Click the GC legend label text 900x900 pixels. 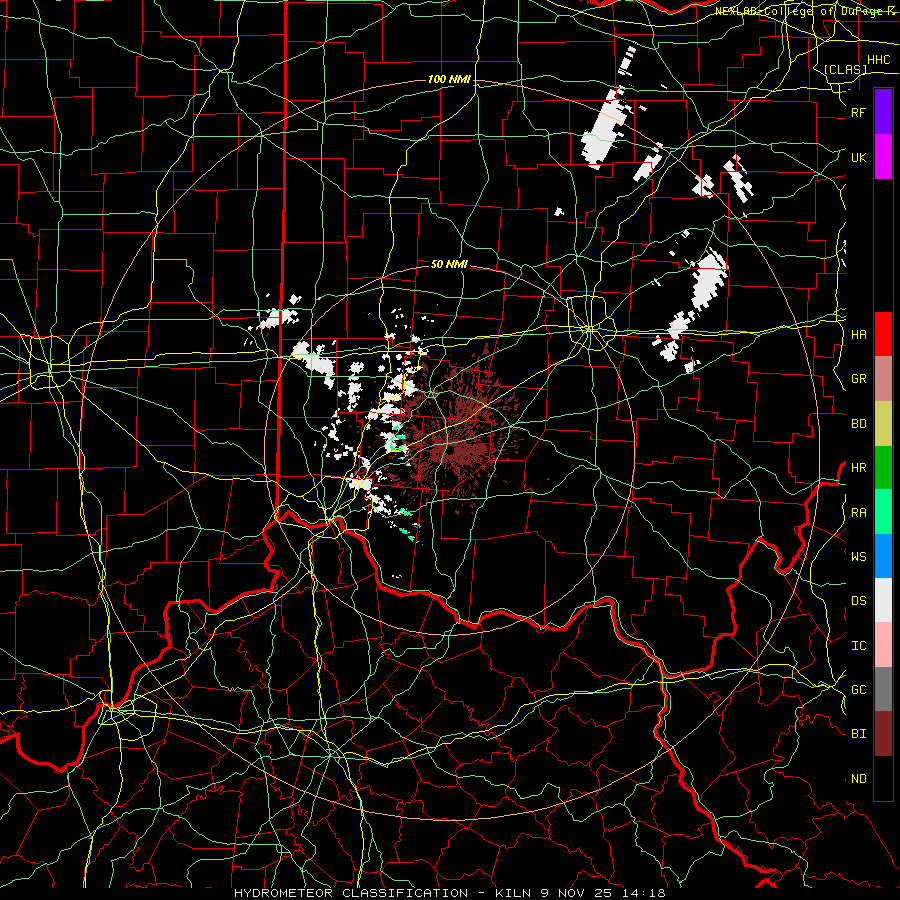pos(858,689)
